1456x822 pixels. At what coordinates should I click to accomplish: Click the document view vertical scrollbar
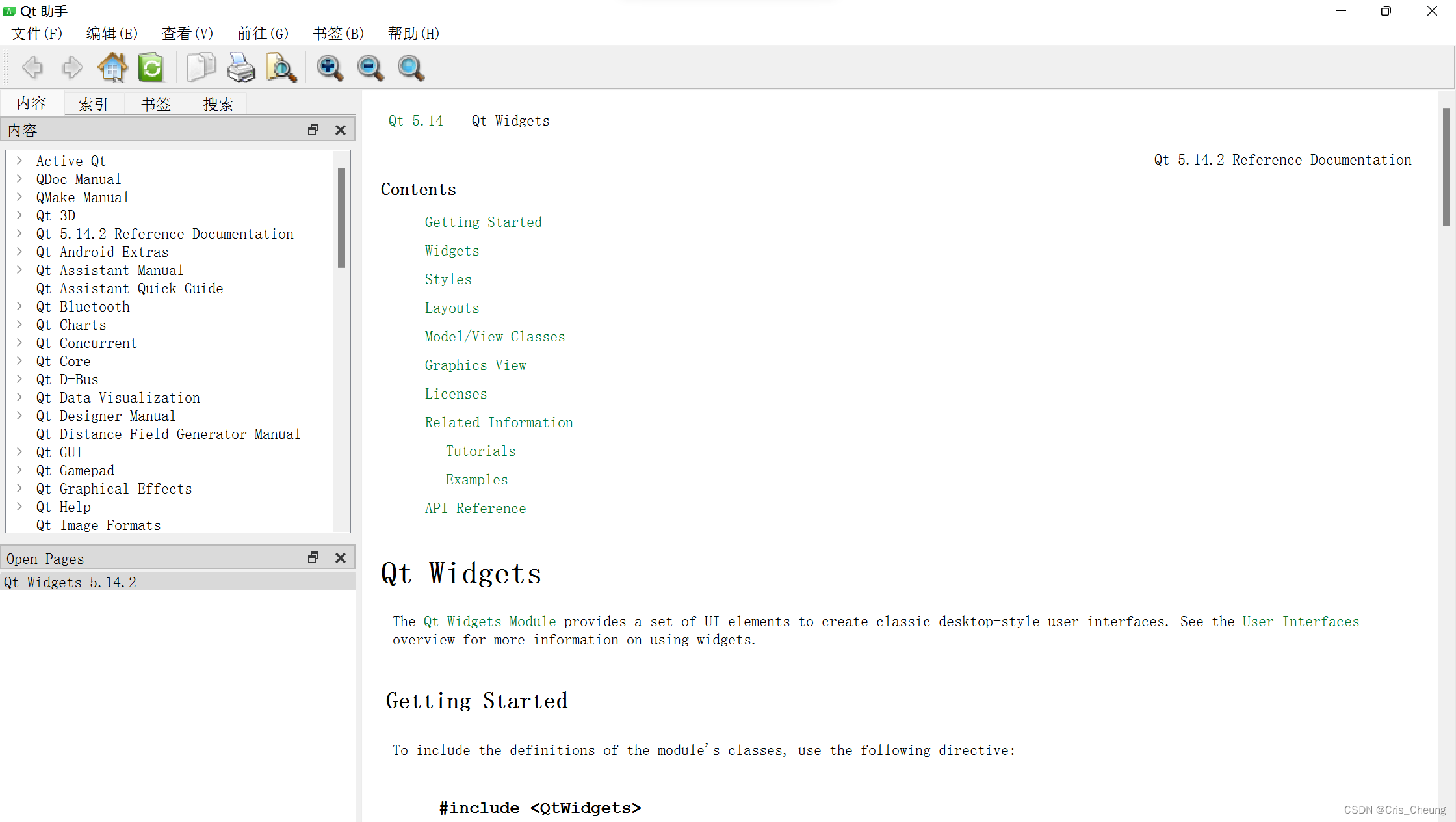point(1446,168)
